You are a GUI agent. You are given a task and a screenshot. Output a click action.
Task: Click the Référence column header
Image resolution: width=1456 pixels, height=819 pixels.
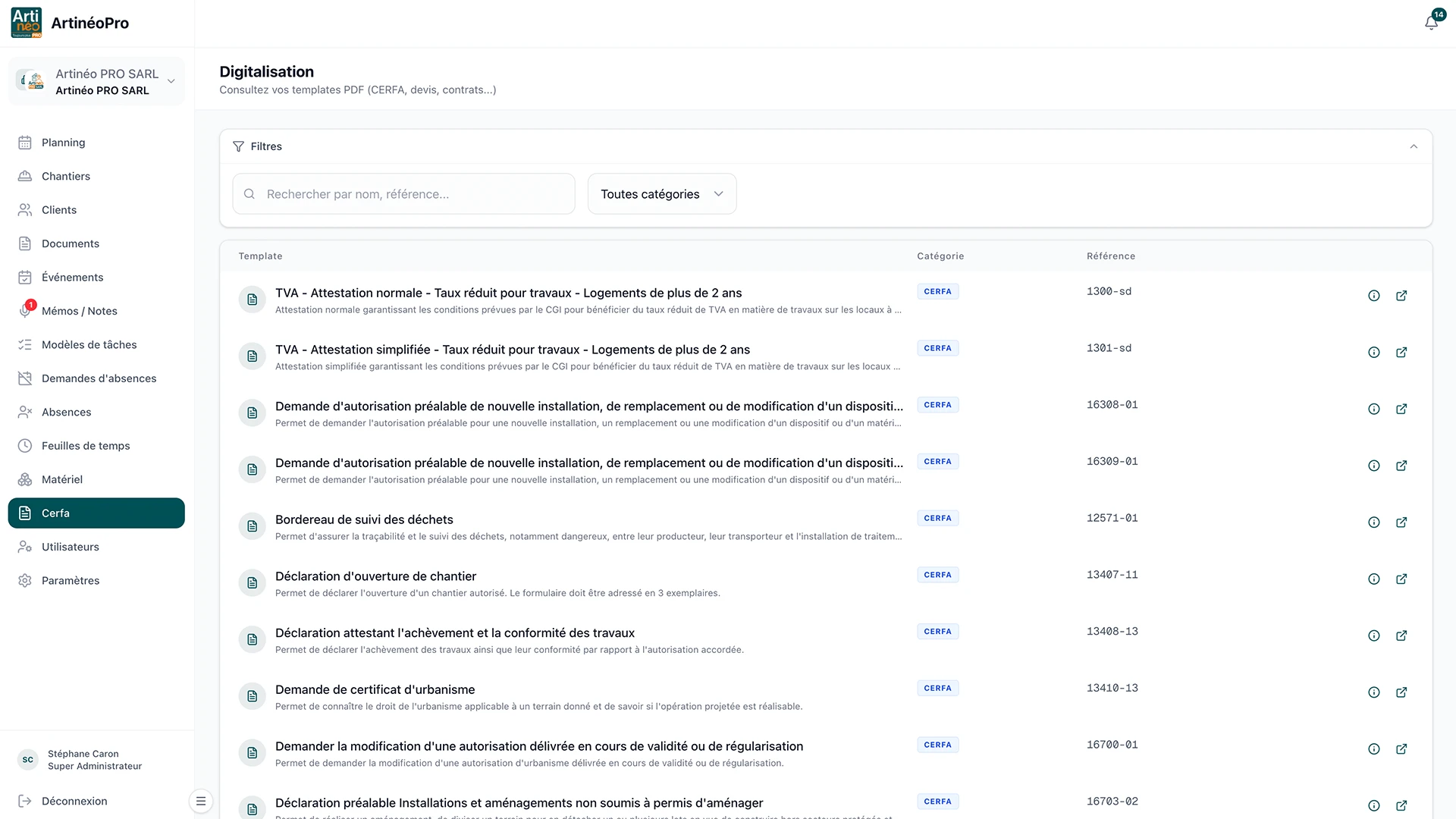(x=1110, y=256)
